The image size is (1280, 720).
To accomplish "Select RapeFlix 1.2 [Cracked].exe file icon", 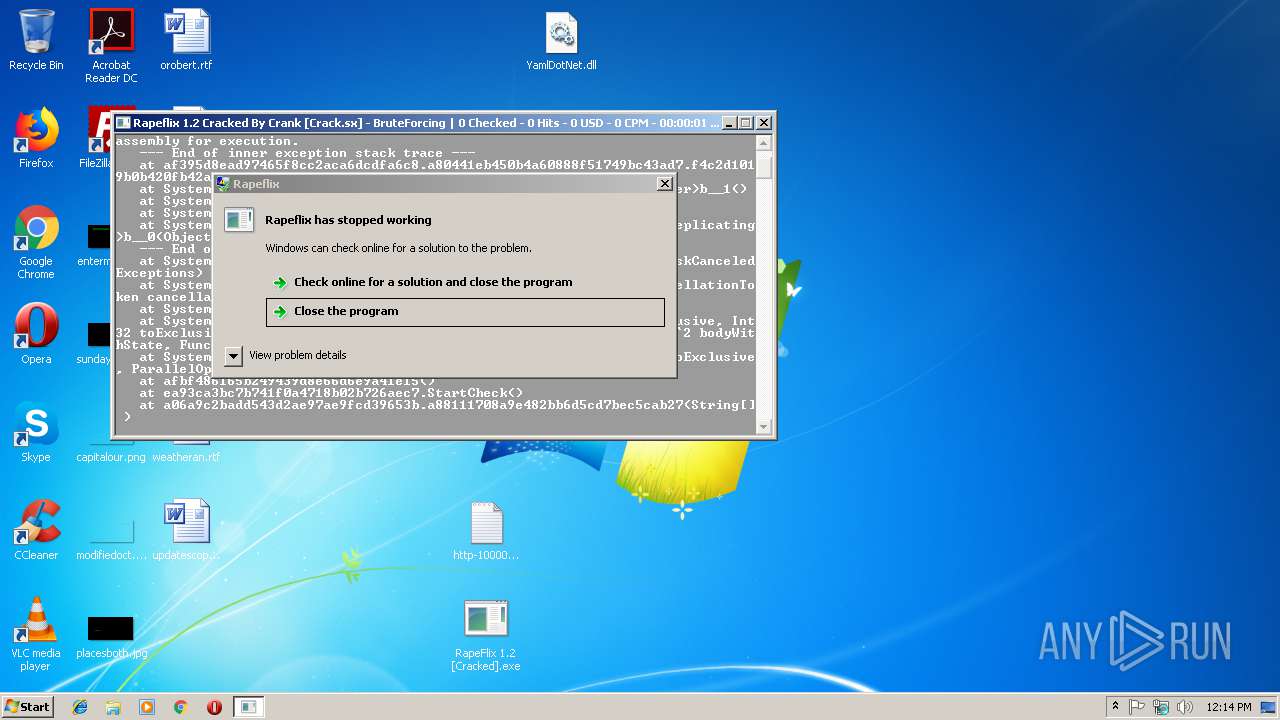I will point(486,635).
